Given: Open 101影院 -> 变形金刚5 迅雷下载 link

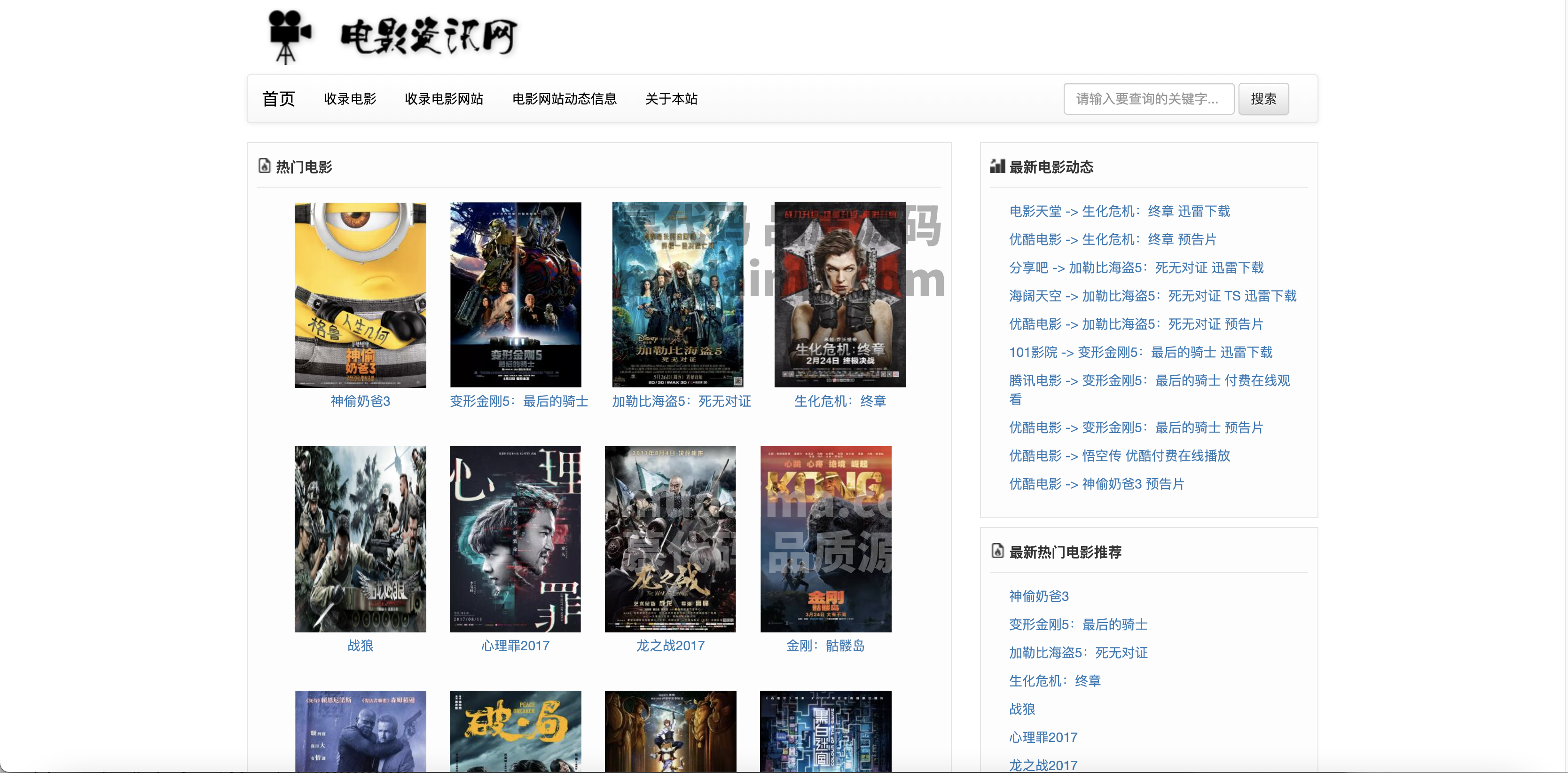Looking at the screenshot, I should coord(1141,352).
